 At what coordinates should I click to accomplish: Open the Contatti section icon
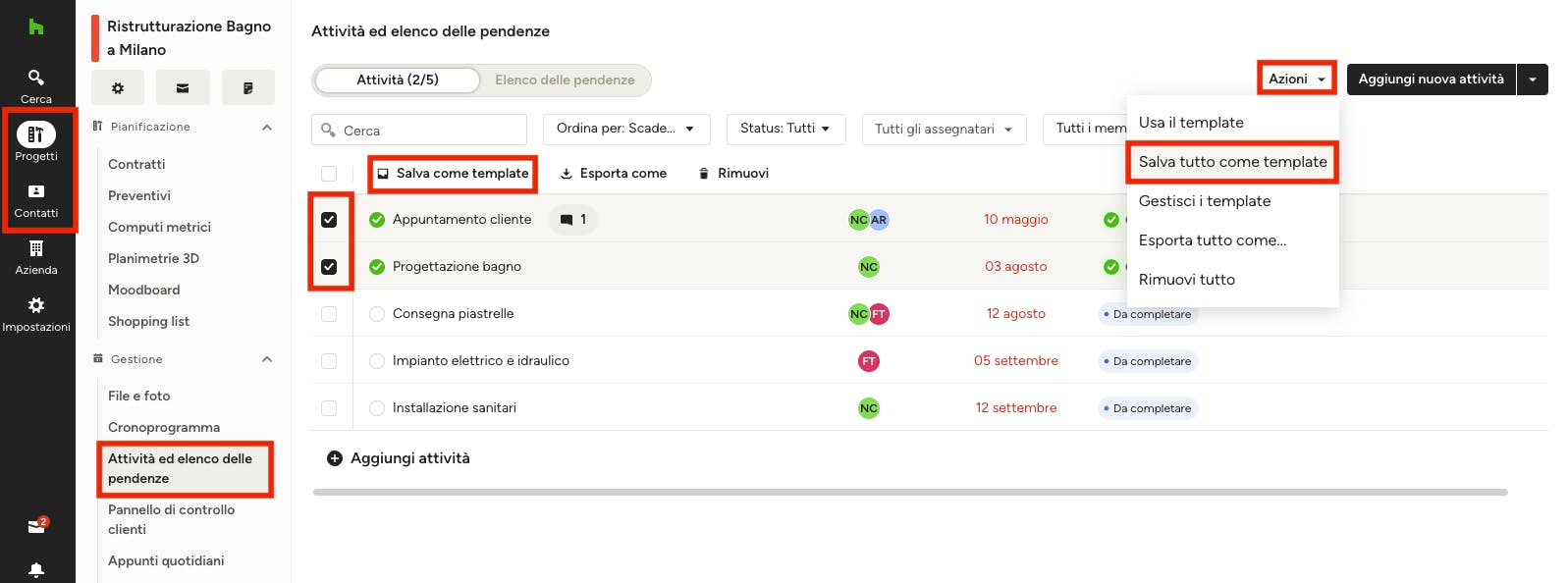pos(36,191)
